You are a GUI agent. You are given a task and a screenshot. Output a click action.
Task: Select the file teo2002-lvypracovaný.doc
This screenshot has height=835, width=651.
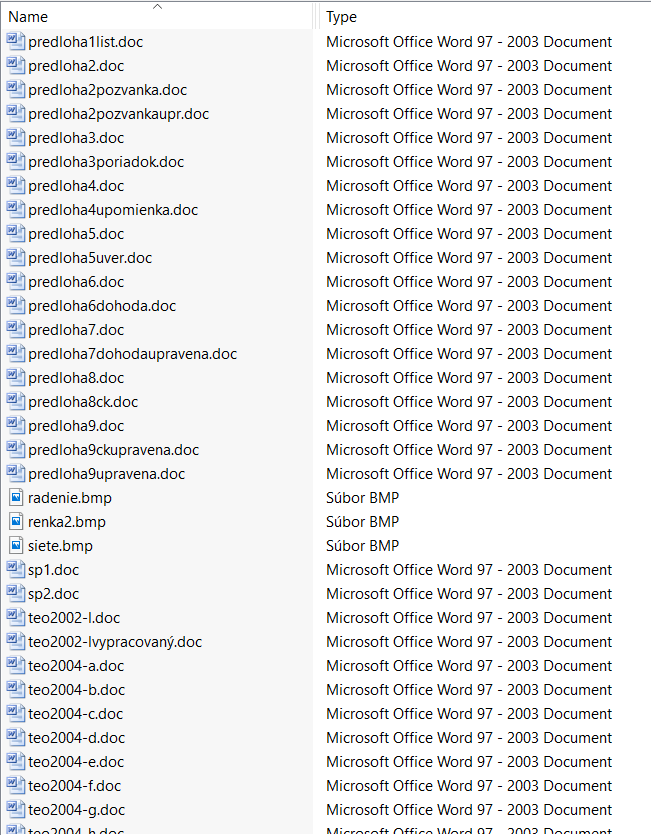pos(115,642)
